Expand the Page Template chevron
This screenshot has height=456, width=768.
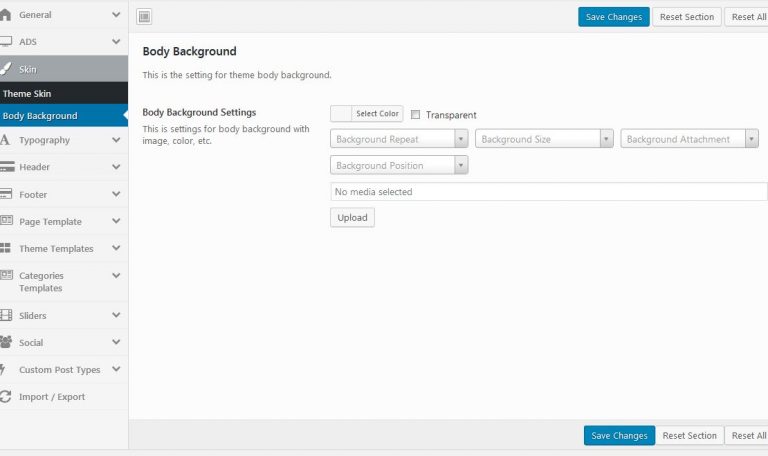tap(116, 221)
